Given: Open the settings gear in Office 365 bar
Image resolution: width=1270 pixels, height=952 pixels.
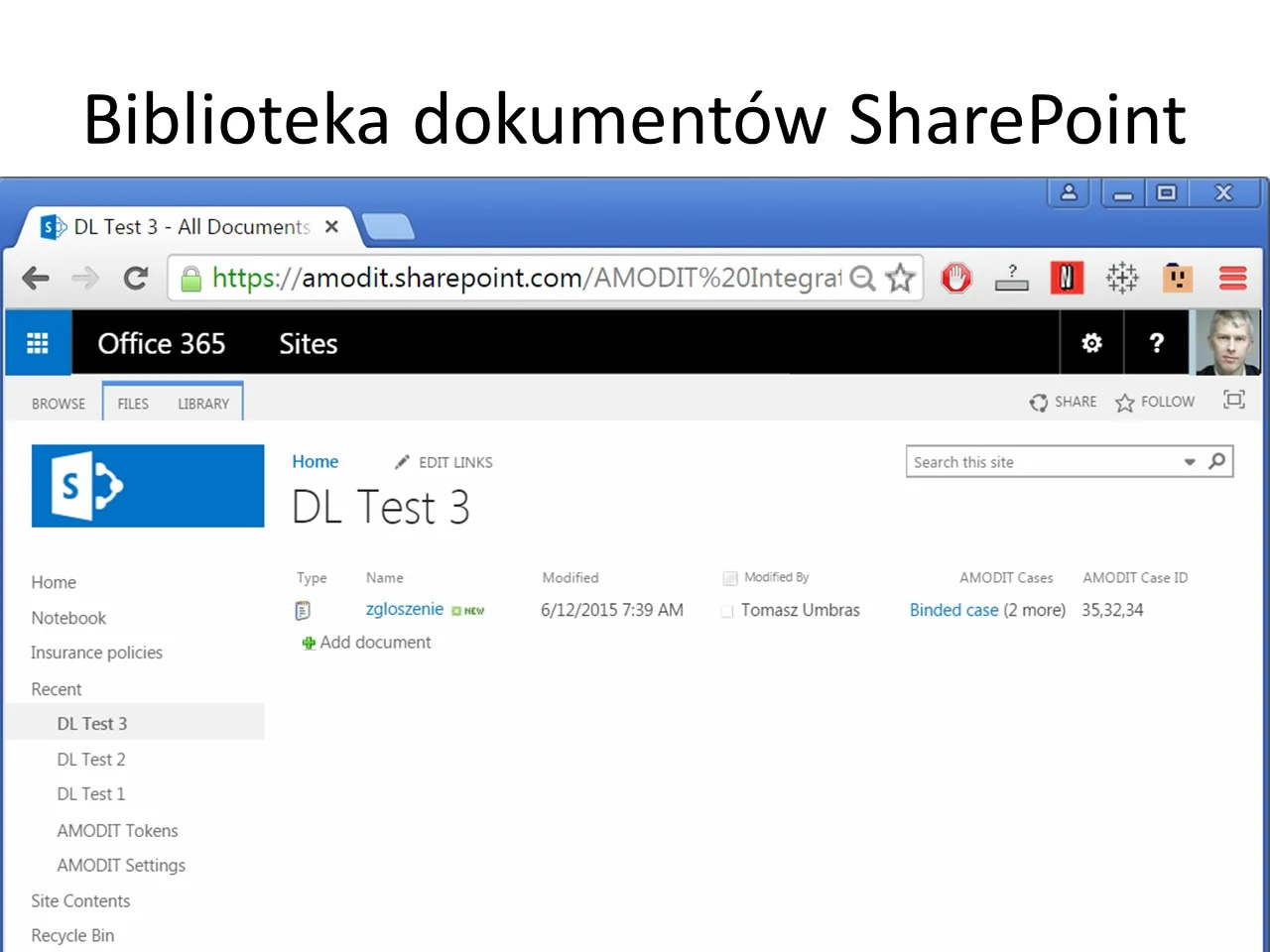Looking at the screenshot, I should [1091, 343].
